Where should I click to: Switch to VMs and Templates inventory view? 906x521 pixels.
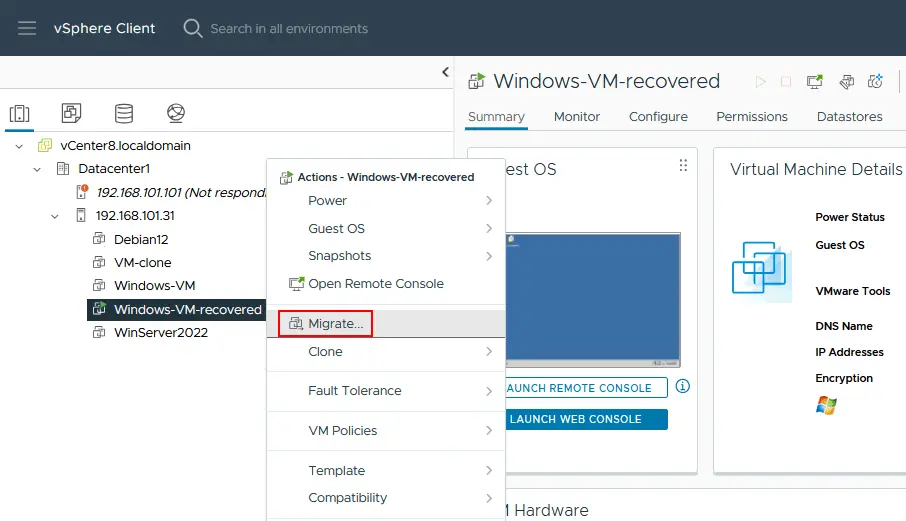[x=72, y=113]
